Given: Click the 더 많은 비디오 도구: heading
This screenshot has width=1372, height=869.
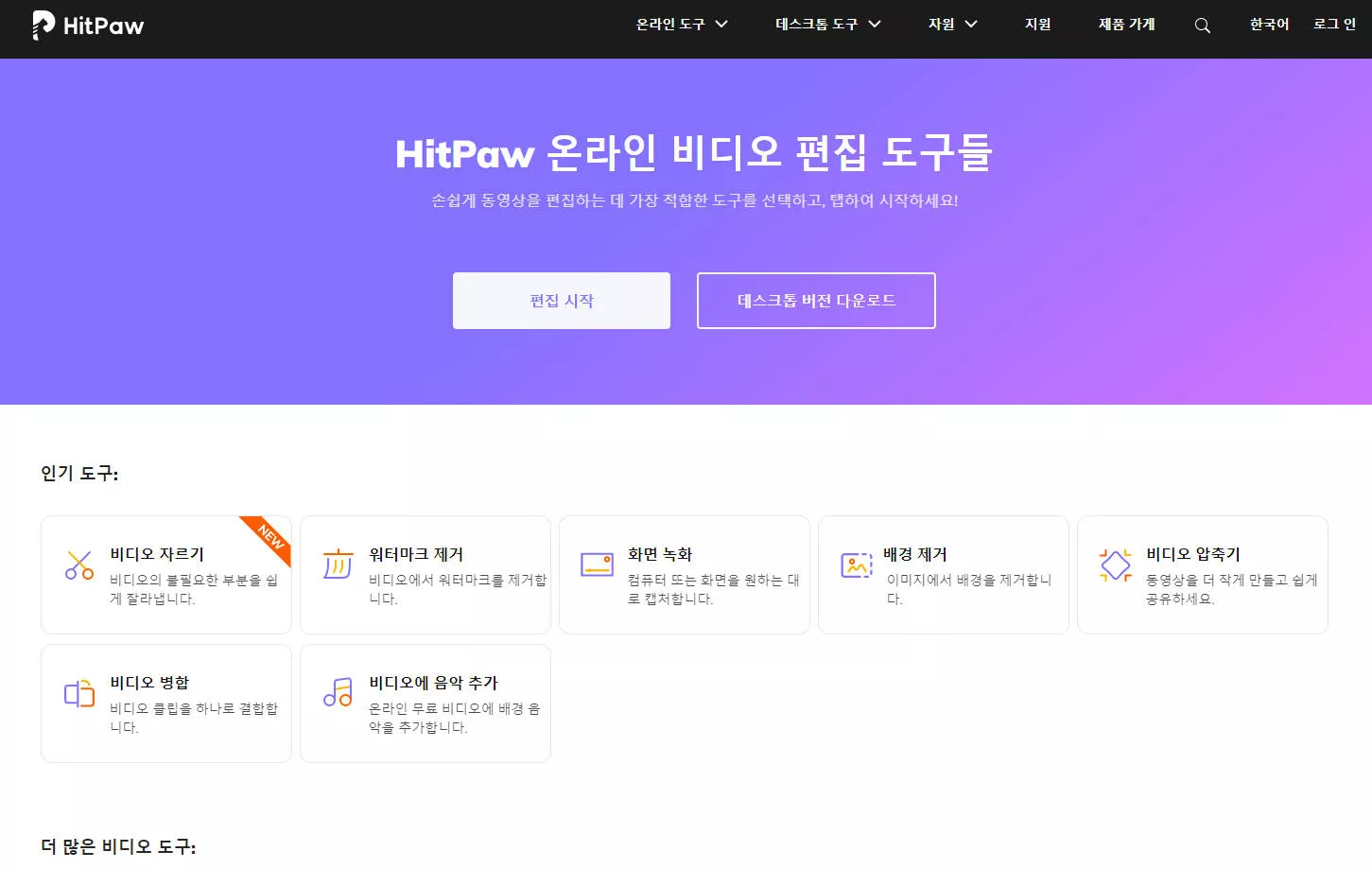Looking at the screenshot, I should pyautogui.click(x=118, y=846).
